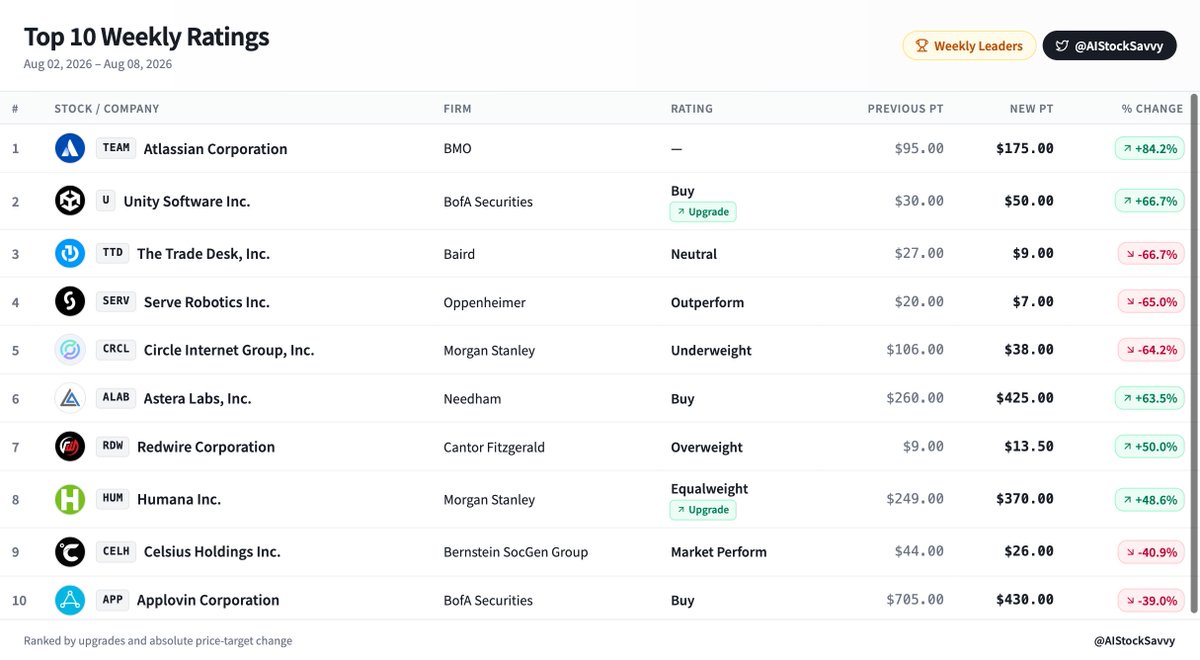Click the -64.2% change badge

(x=1151, y=350)
